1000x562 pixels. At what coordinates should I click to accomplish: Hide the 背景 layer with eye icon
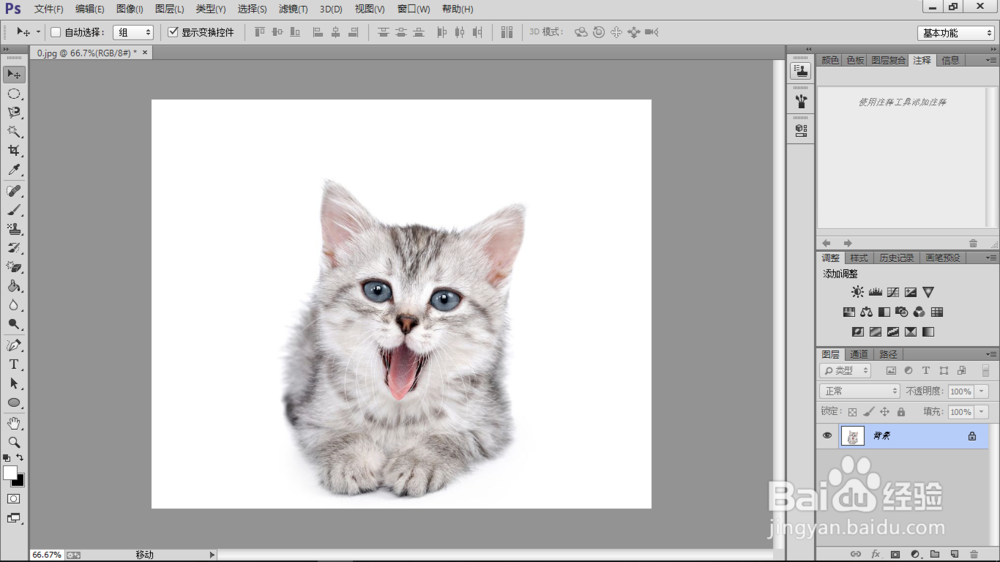(827, 436)
